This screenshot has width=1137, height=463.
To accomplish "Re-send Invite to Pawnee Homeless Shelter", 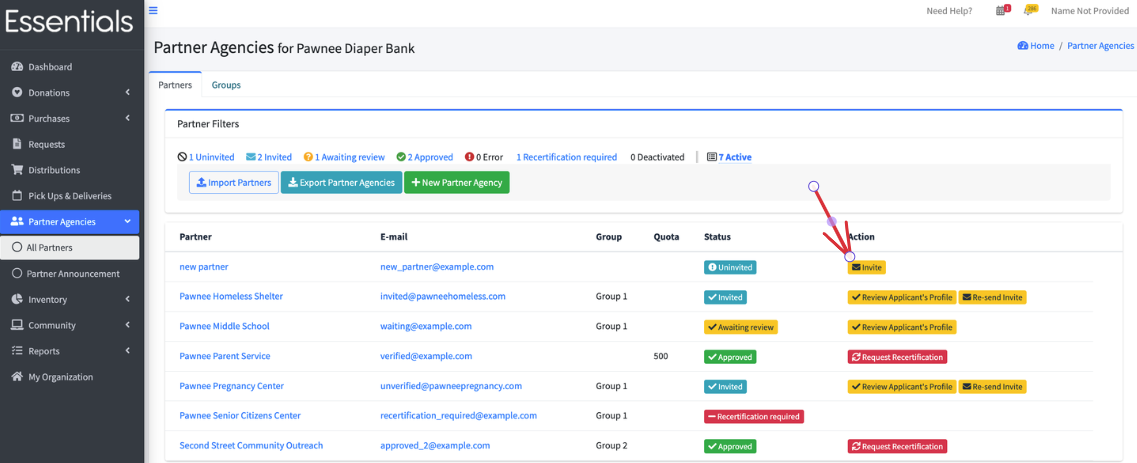I will 993,297.
